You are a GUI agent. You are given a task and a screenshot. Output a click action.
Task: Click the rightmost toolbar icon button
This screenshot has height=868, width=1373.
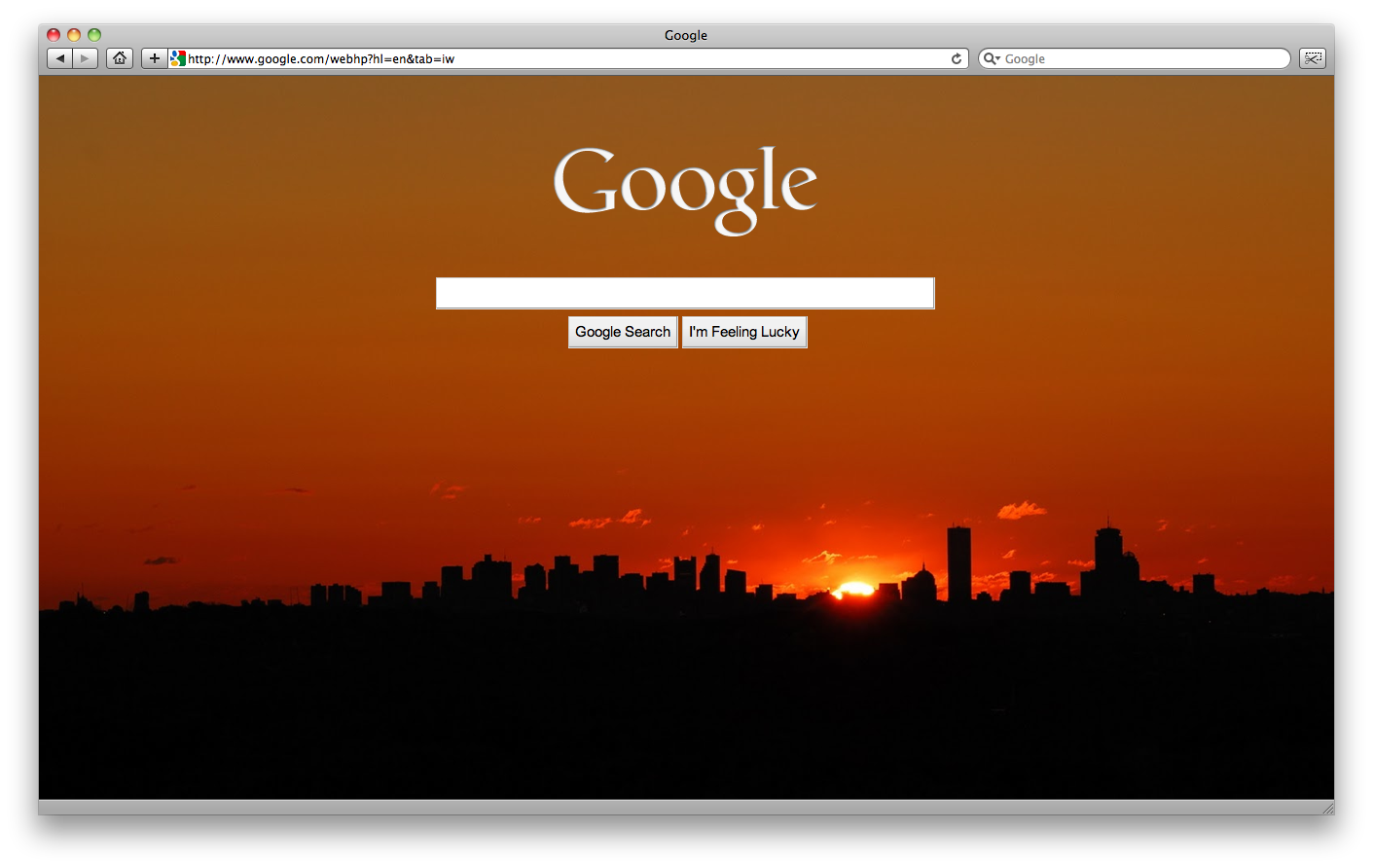coord(1313,58)
